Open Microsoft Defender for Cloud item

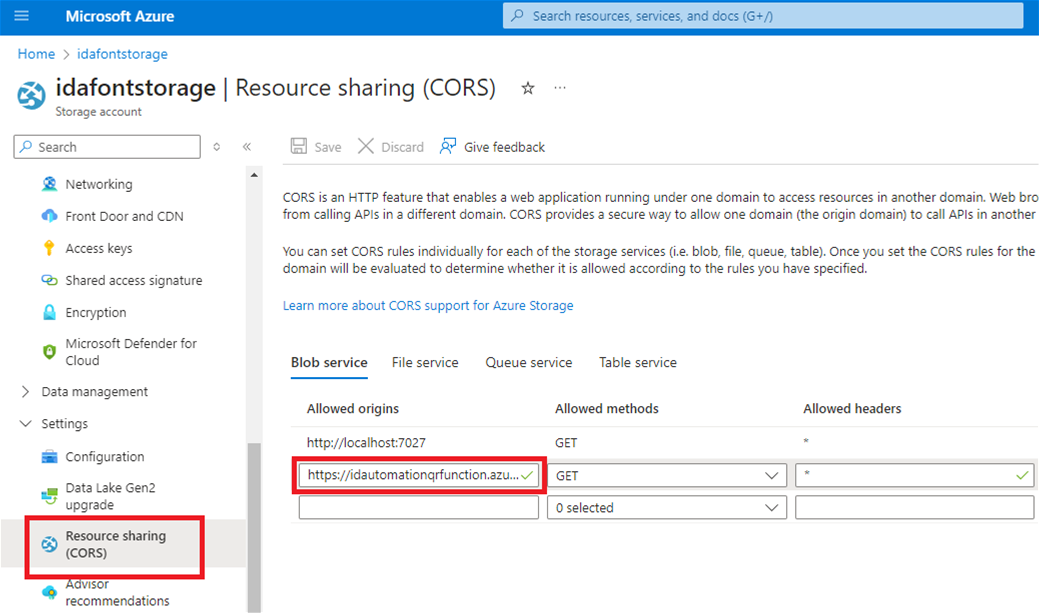(131, 352)
